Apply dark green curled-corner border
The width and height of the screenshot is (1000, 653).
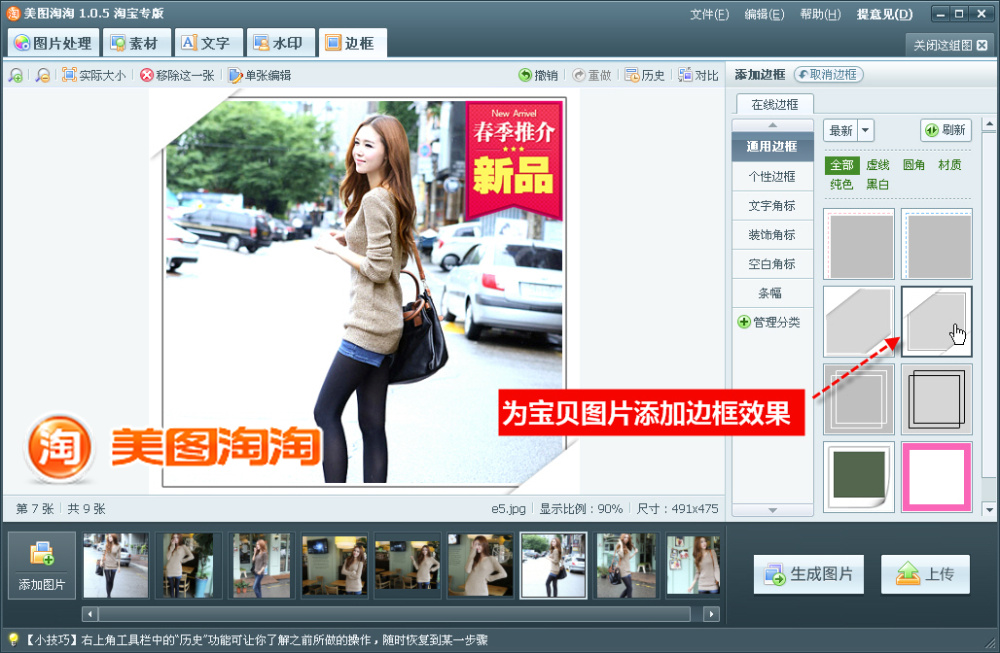point(859,477)
